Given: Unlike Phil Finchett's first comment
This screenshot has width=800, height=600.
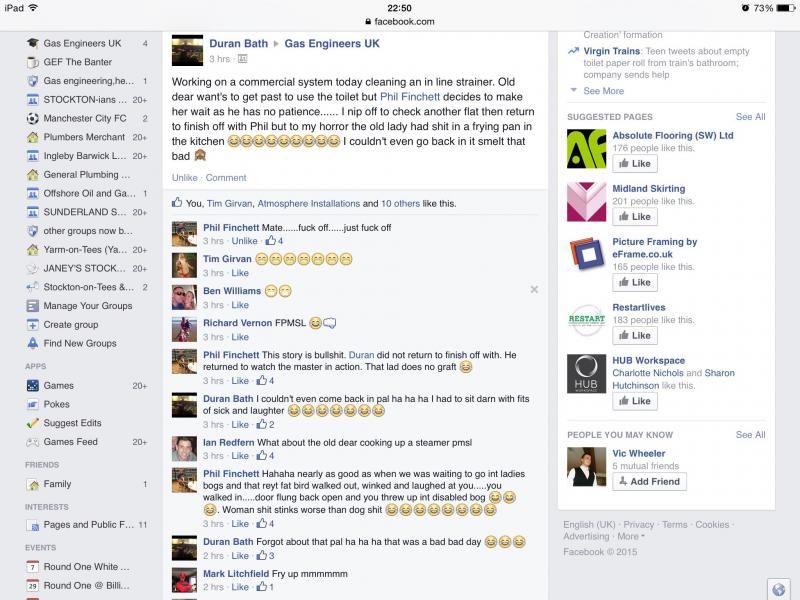Looking at the screenshot, I should [244, 241].
